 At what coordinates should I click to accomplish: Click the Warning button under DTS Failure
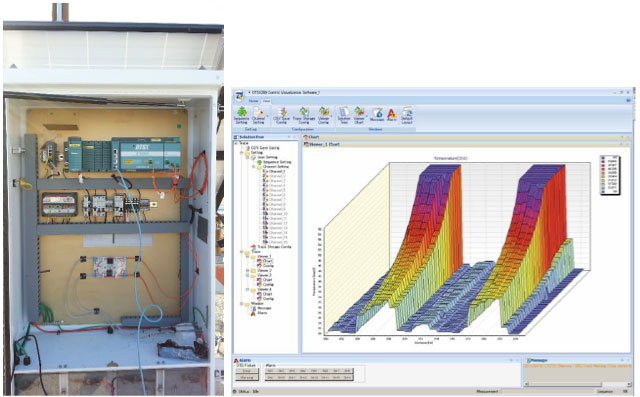coord(247,378)
